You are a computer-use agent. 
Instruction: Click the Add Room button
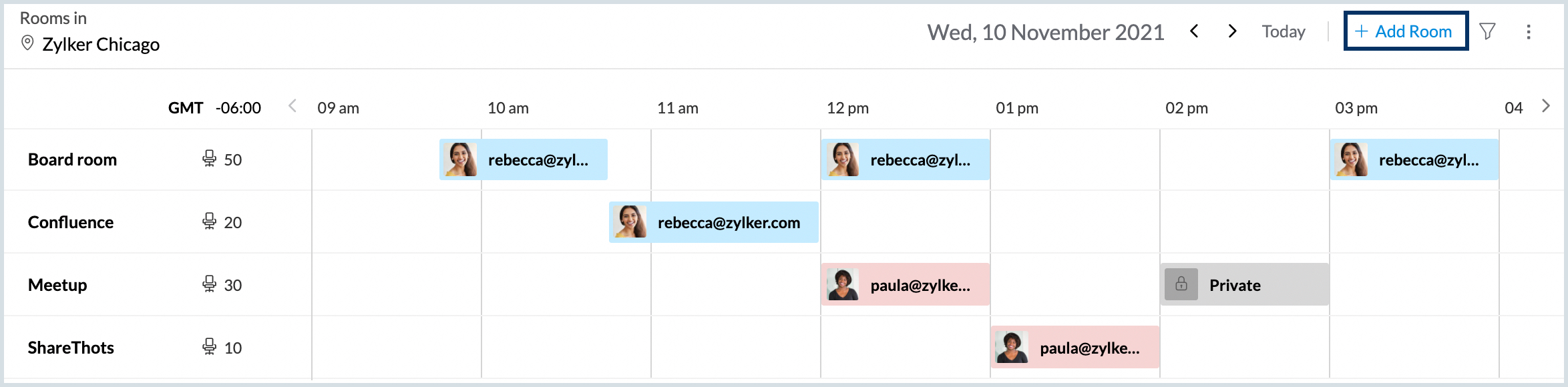1405,31
